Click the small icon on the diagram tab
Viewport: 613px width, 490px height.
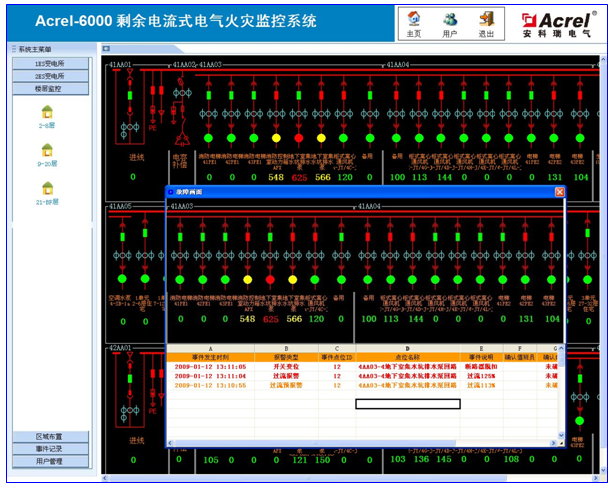coord(106,48)
